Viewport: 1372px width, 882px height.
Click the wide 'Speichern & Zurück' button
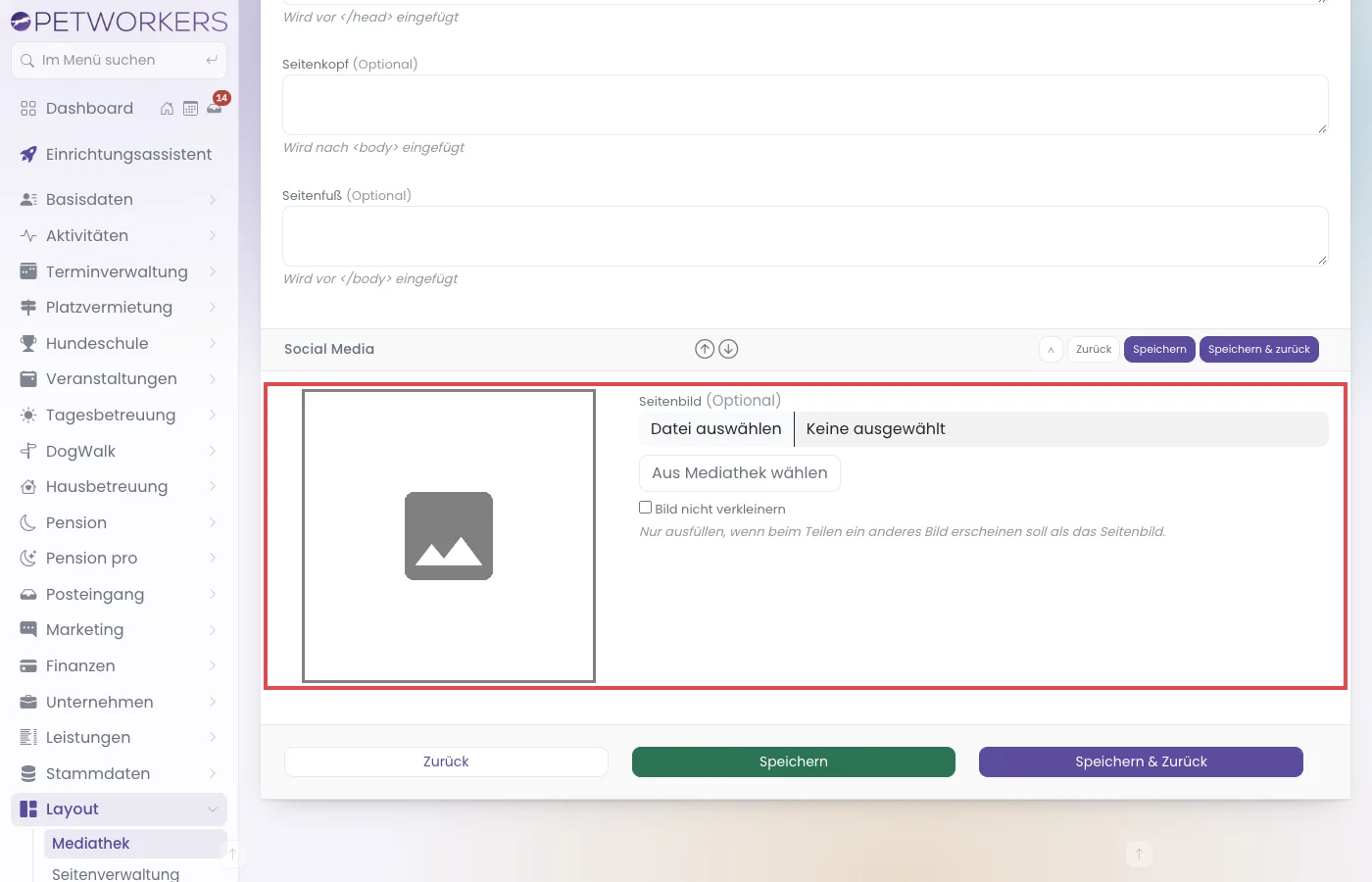(x=1141, y=762)
